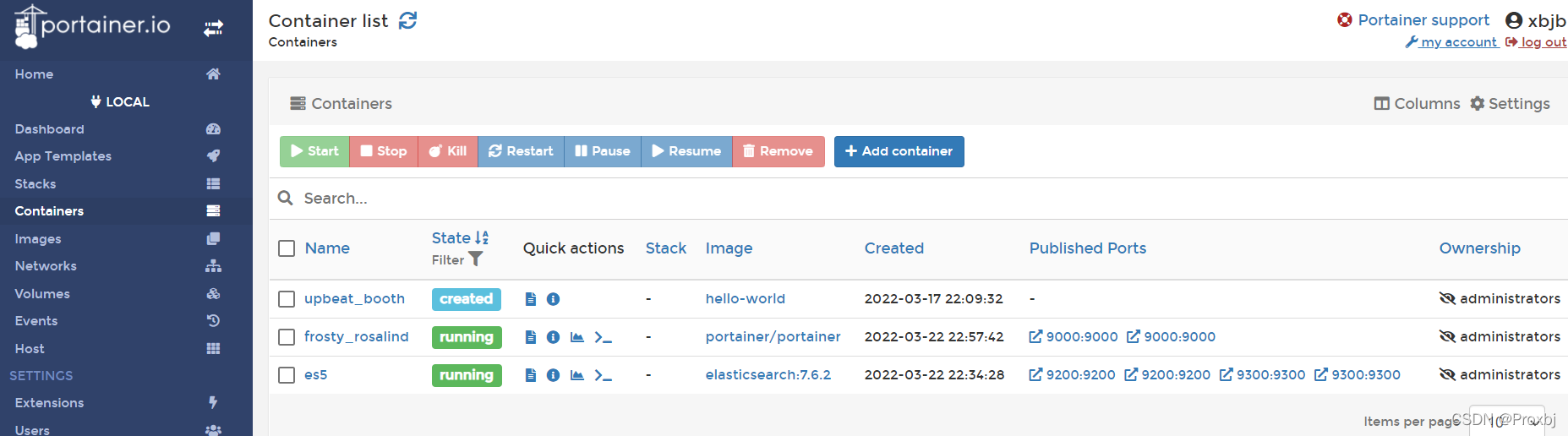The width and height of the screenshot is (1568, 436).
Task: Open console for frosty_rosalind
Action: click(x=603, y=337)
